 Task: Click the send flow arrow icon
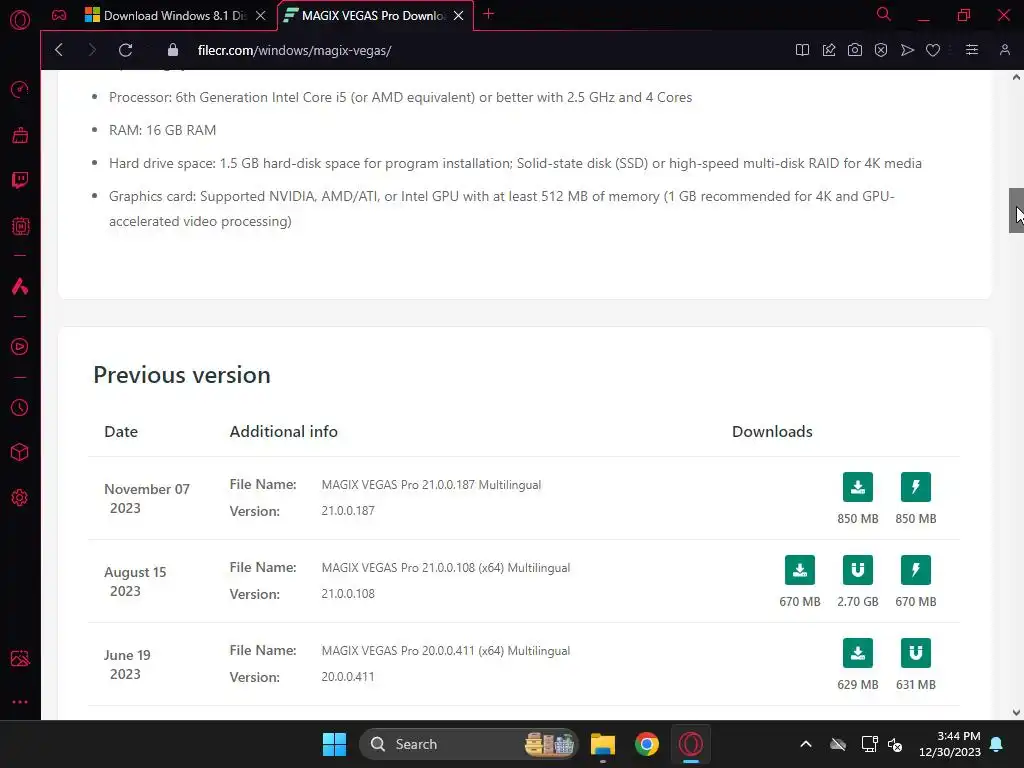tap(907, 50)
